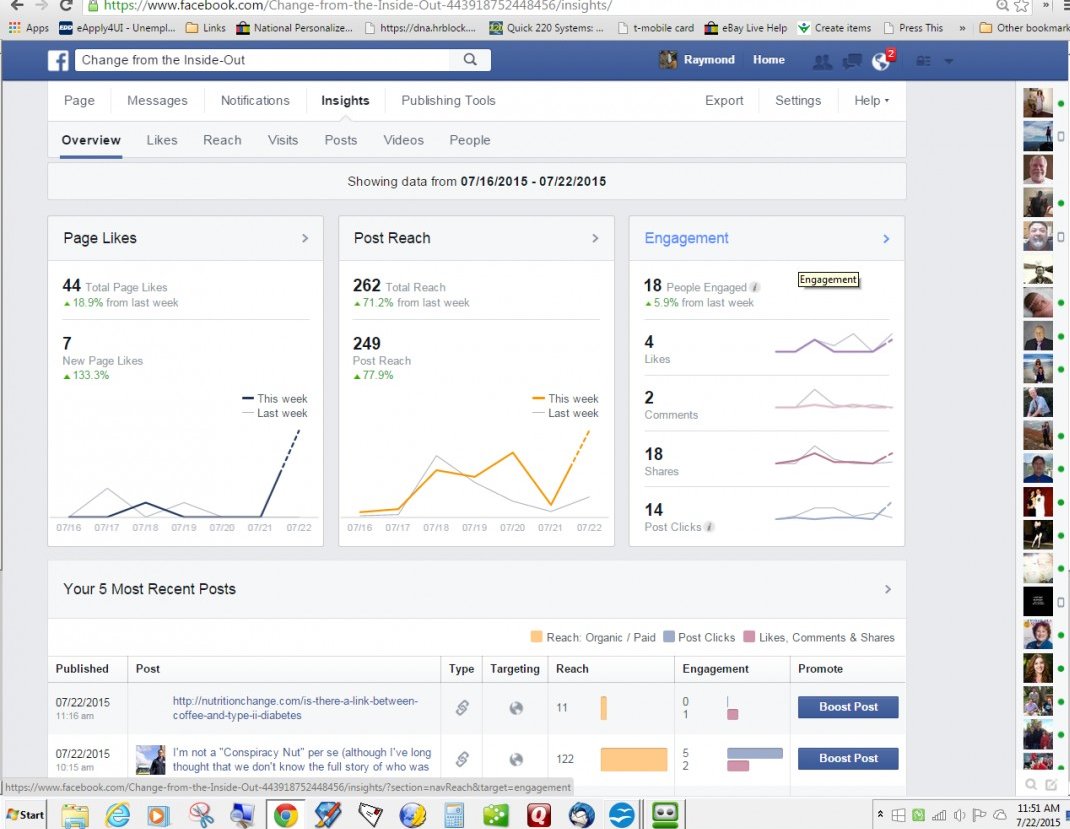Open the nutritionchange.com coffee diabetes post link
Screen dimensions: 1070x829
(295, 708)
